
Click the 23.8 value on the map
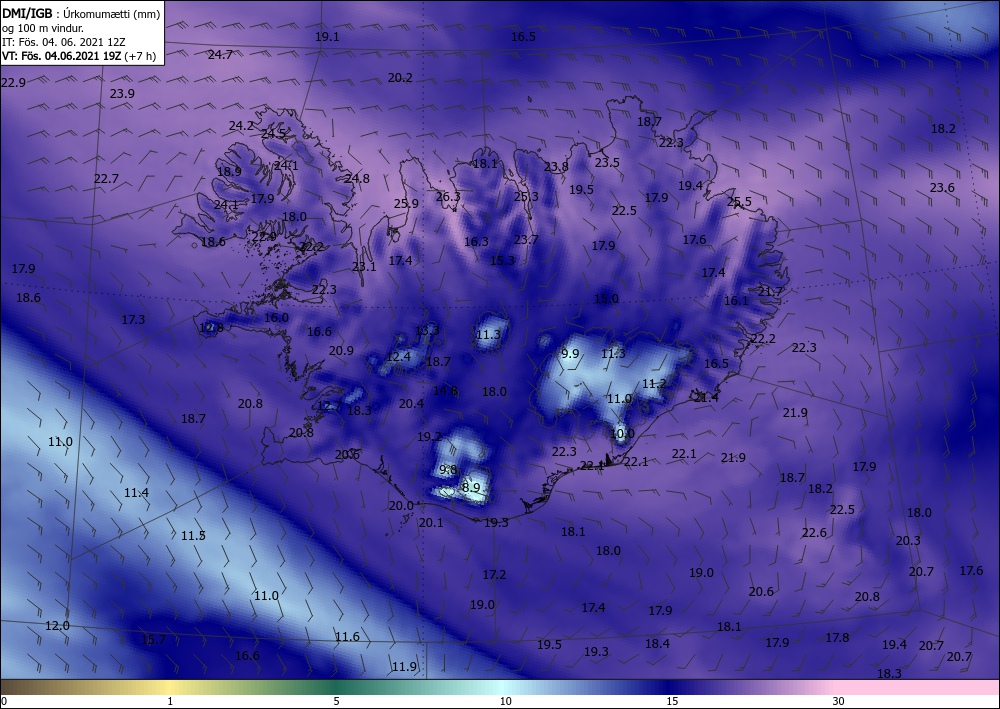(x=556, y=167)
